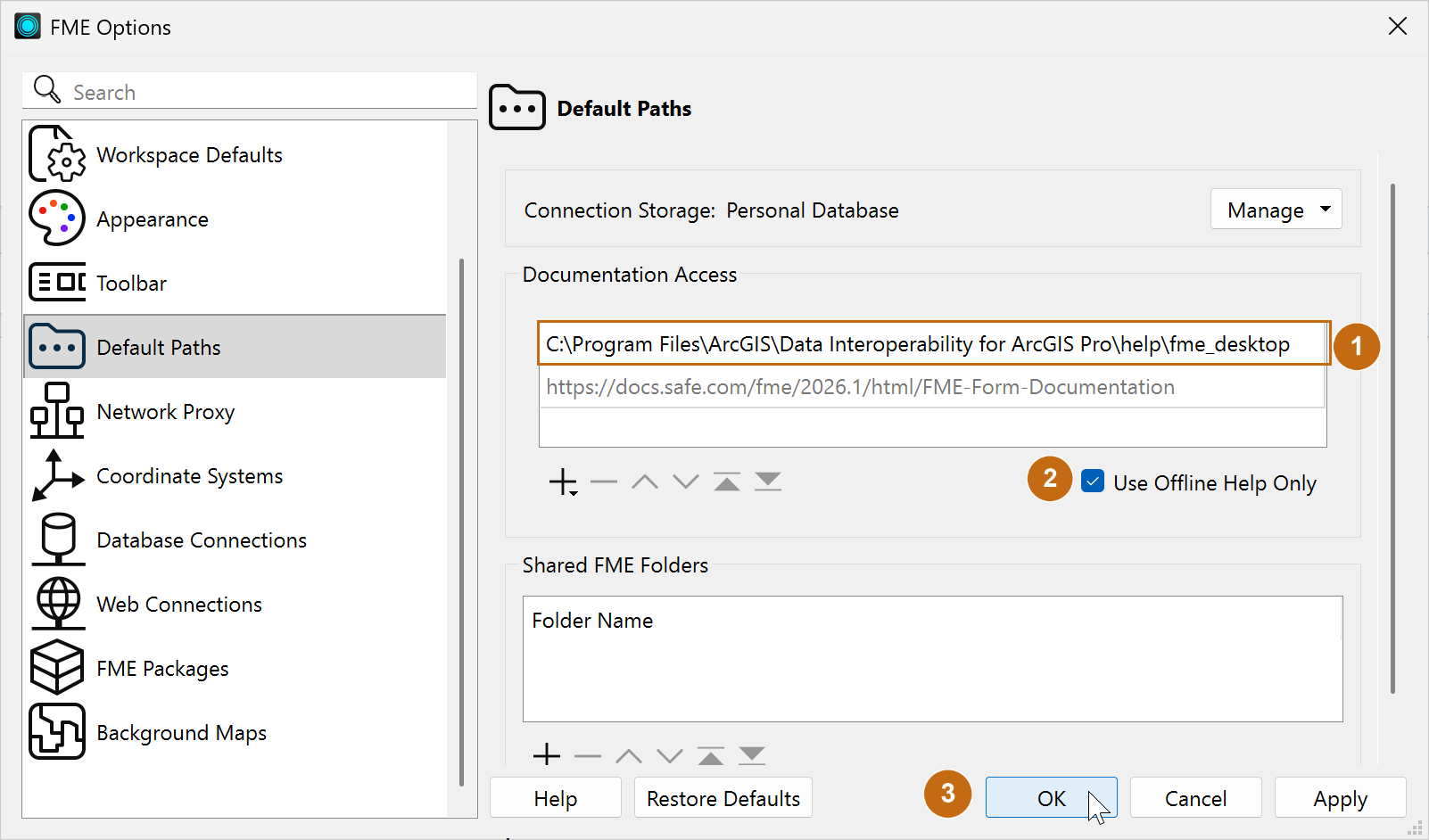This screenshot has height=840, width=1429.
Task: Add a documentation path with plus icon
Action: [563, 482]
